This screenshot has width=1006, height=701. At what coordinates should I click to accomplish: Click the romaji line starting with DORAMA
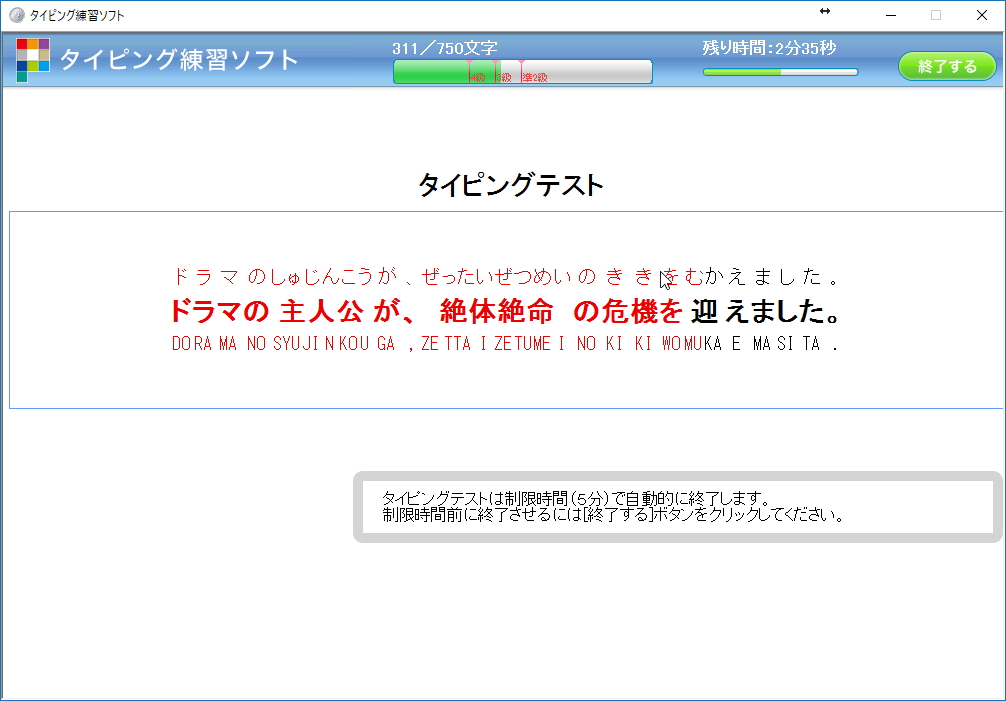pyautogui.click(x=500, y=341)
